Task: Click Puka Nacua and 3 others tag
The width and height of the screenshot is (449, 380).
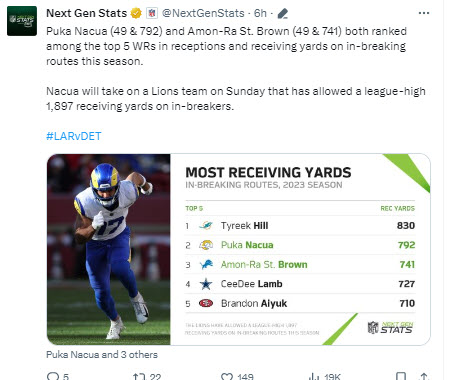Action: [x=102, y=354]
